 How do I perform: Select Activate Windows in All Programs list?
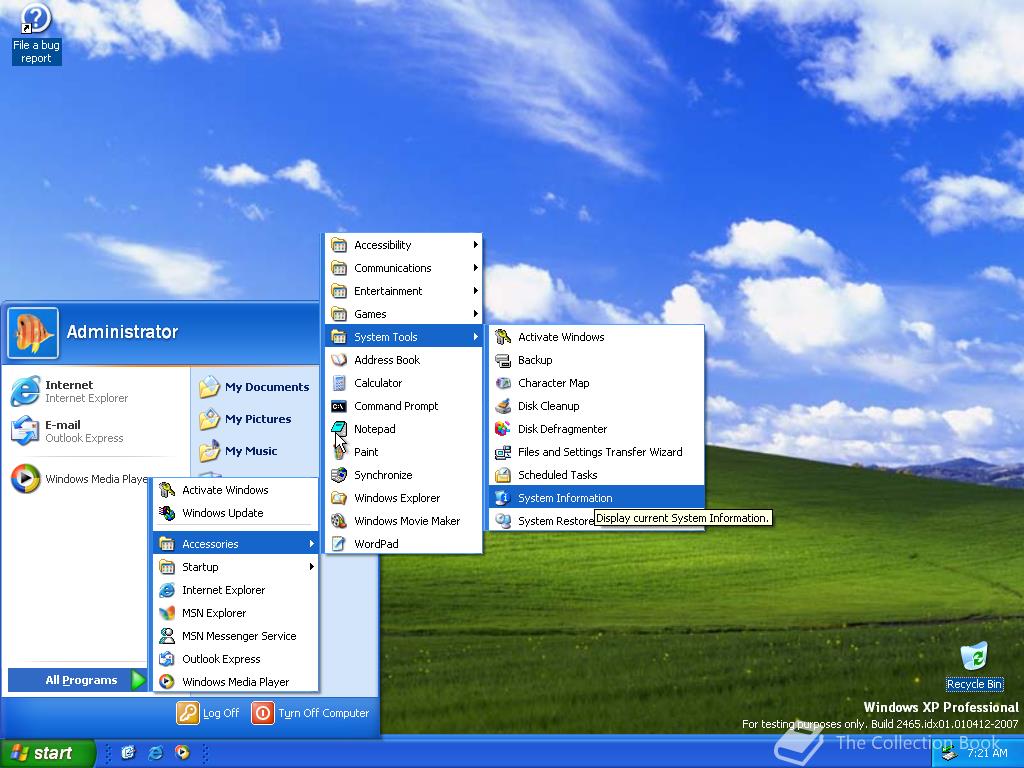(236, 490)
